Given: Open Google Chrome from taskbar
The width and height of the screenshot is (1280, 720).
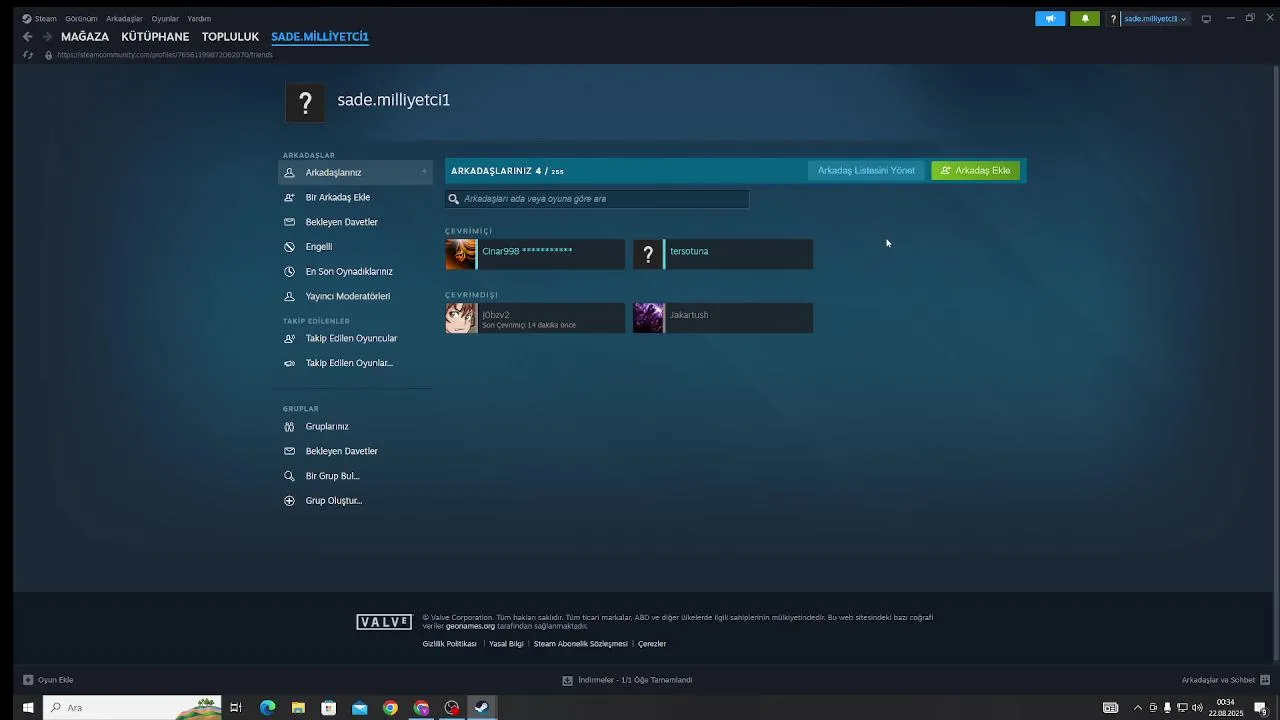Looking at the screenshot, I should (x=390, y=708).
